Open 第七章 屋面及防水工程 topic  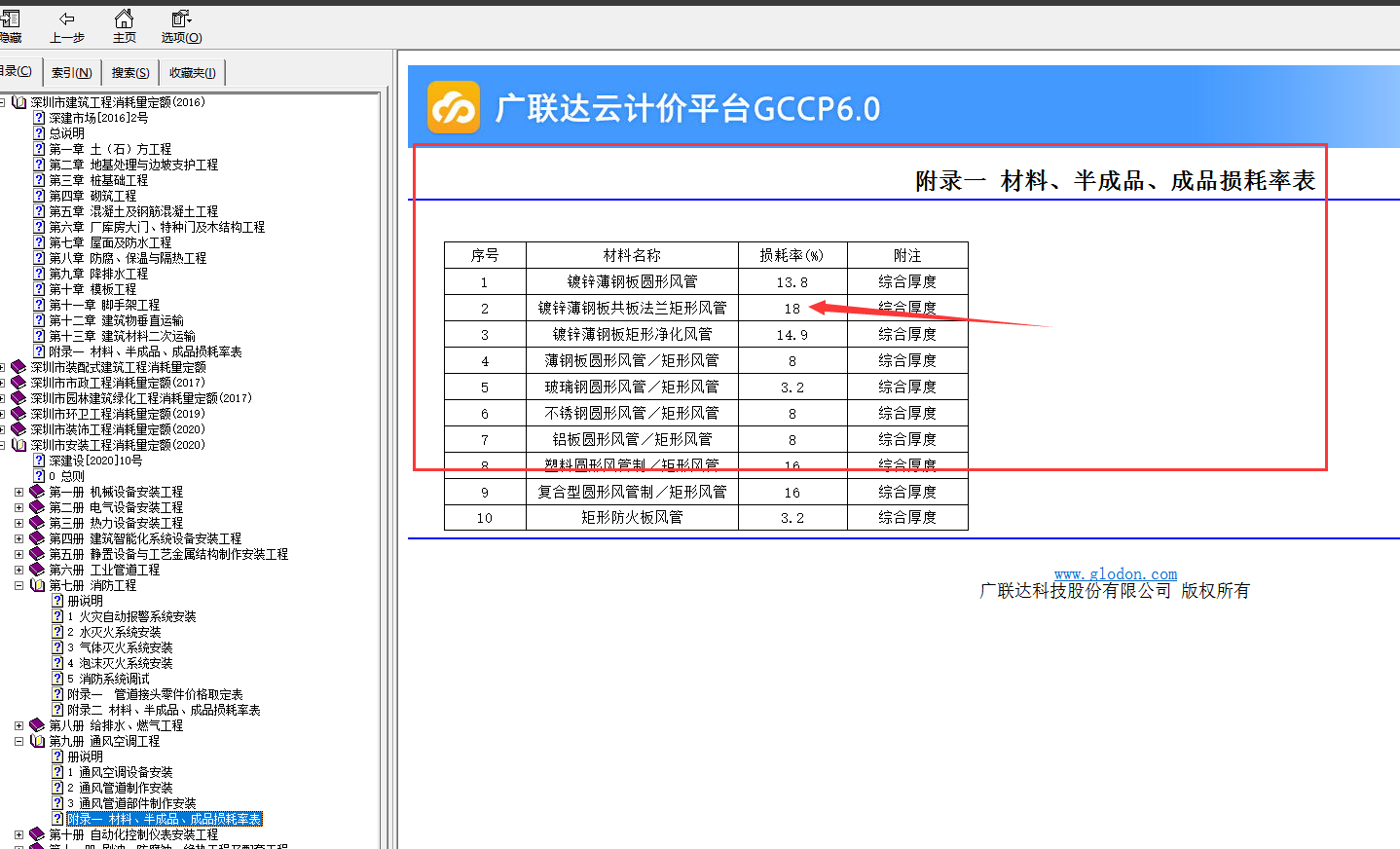pyautogui.click(x=110, y=242)
